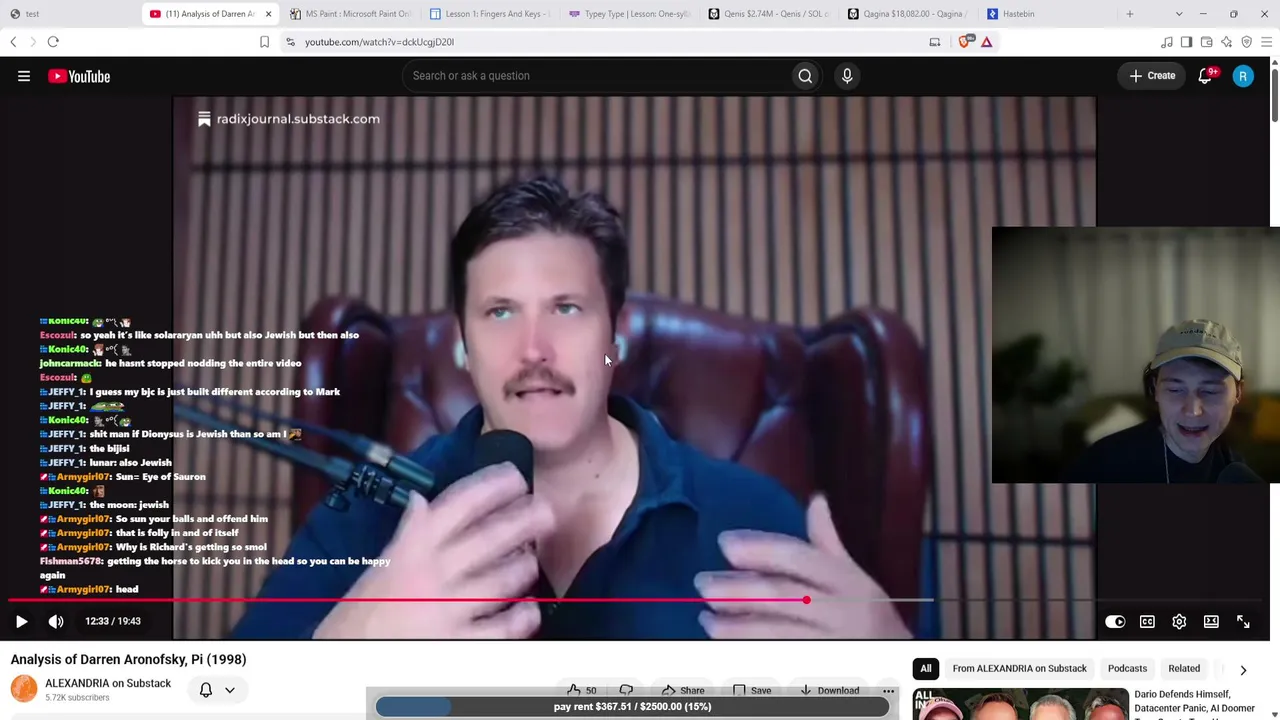Open the player settings gear
The height and width of the screenshot is (720, 1280).
(x=1179, y=622)
